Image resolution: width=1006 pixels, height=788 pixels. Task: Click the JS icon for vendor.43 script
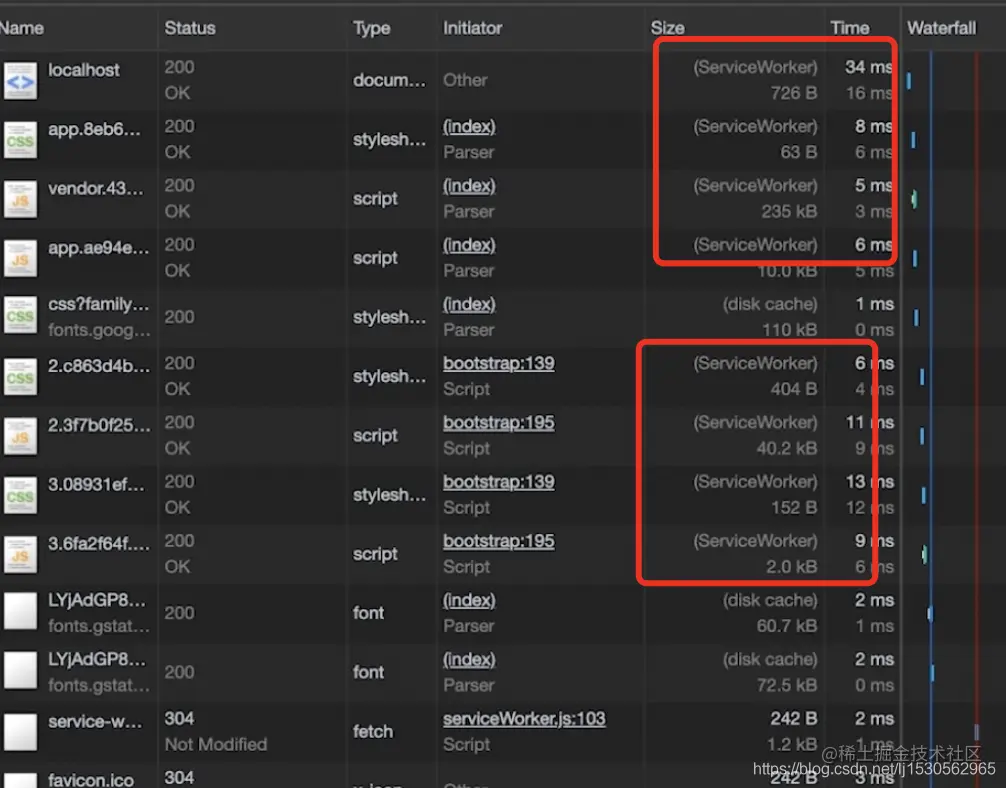pyautogui.click(x=20, y=199)
